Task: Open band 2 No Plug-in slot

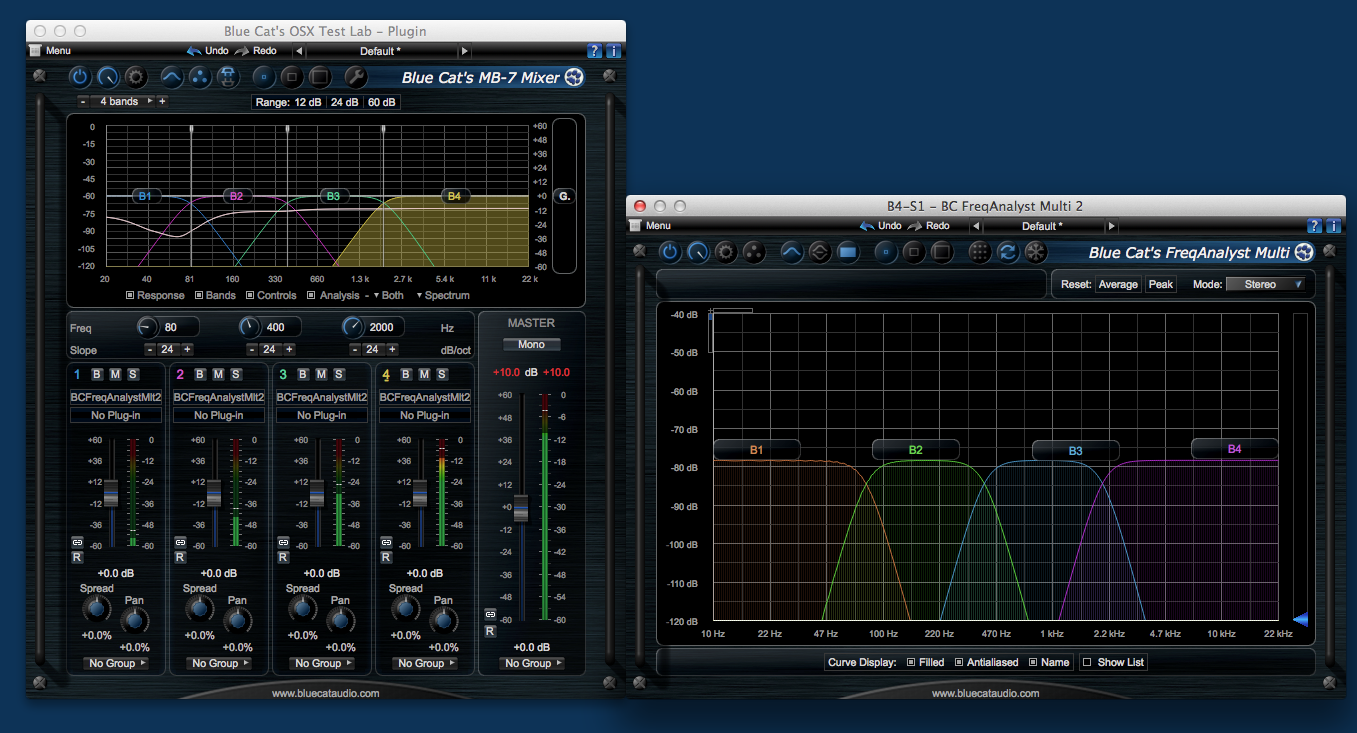Action: [218, 415]
